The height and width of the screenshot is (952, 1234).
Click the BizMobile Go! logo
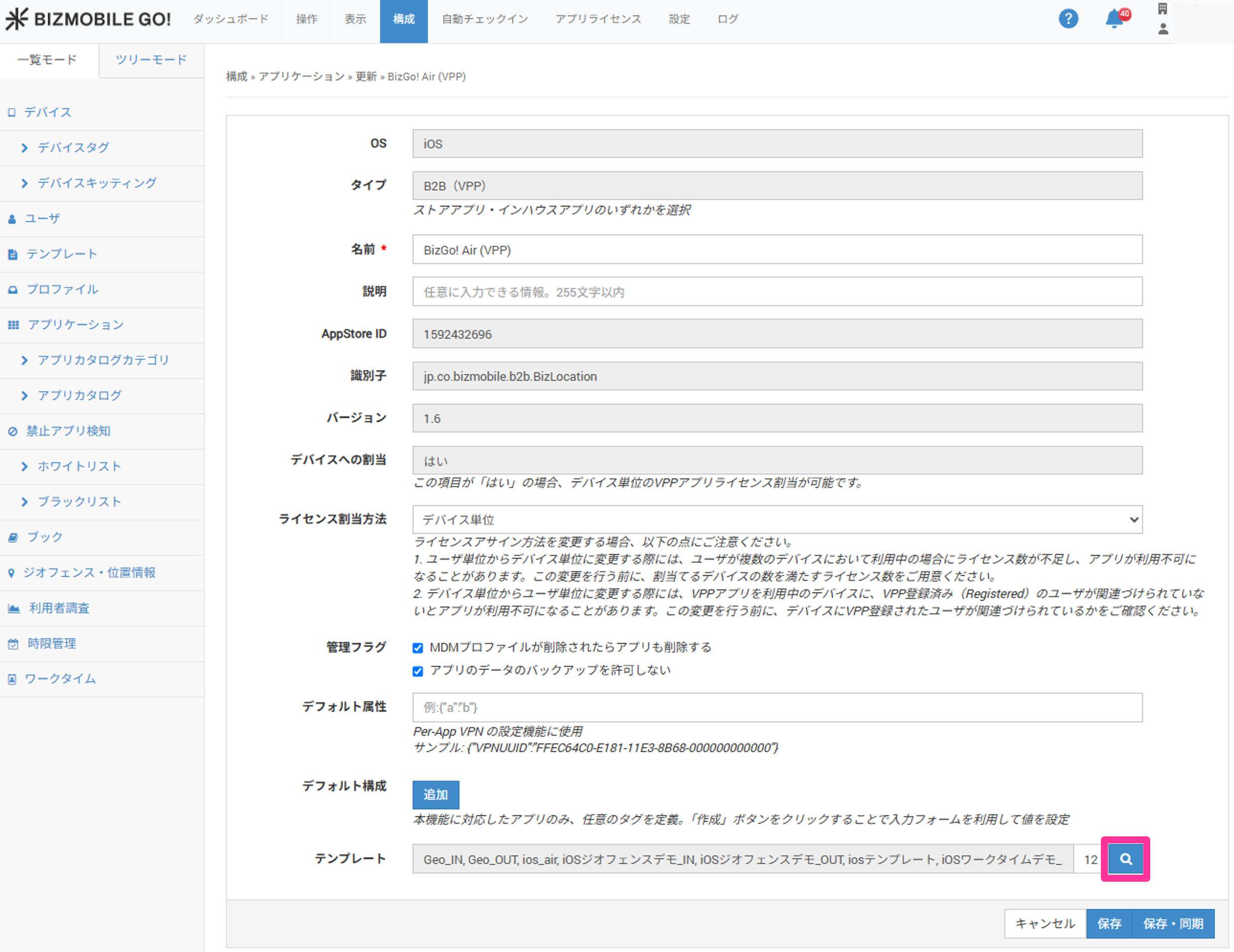pos(88,18)
